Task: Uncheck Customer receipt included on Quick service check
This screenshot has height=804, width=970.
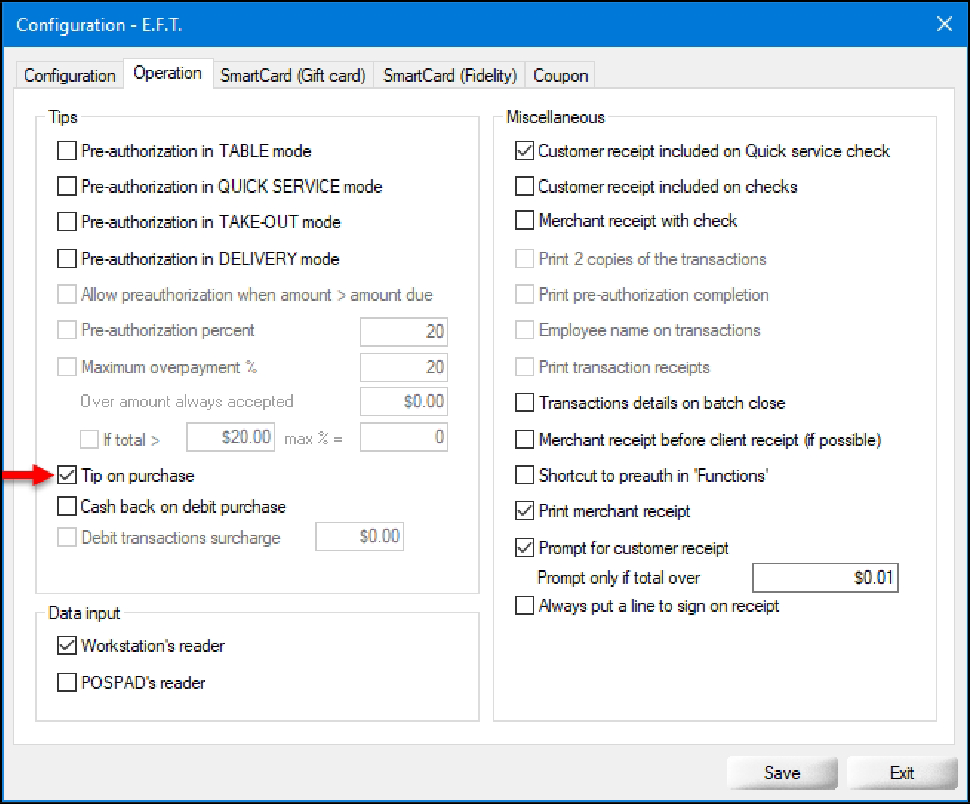Action: [524, 152]
